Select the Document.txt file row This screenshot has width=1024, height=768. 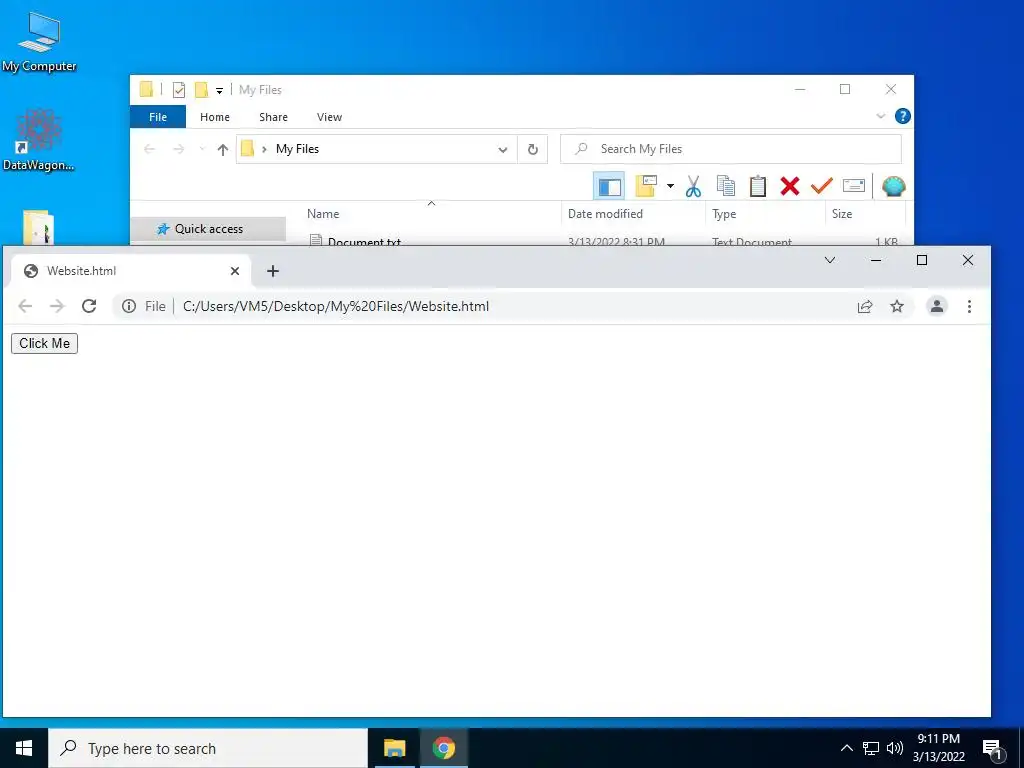(604, 241)
